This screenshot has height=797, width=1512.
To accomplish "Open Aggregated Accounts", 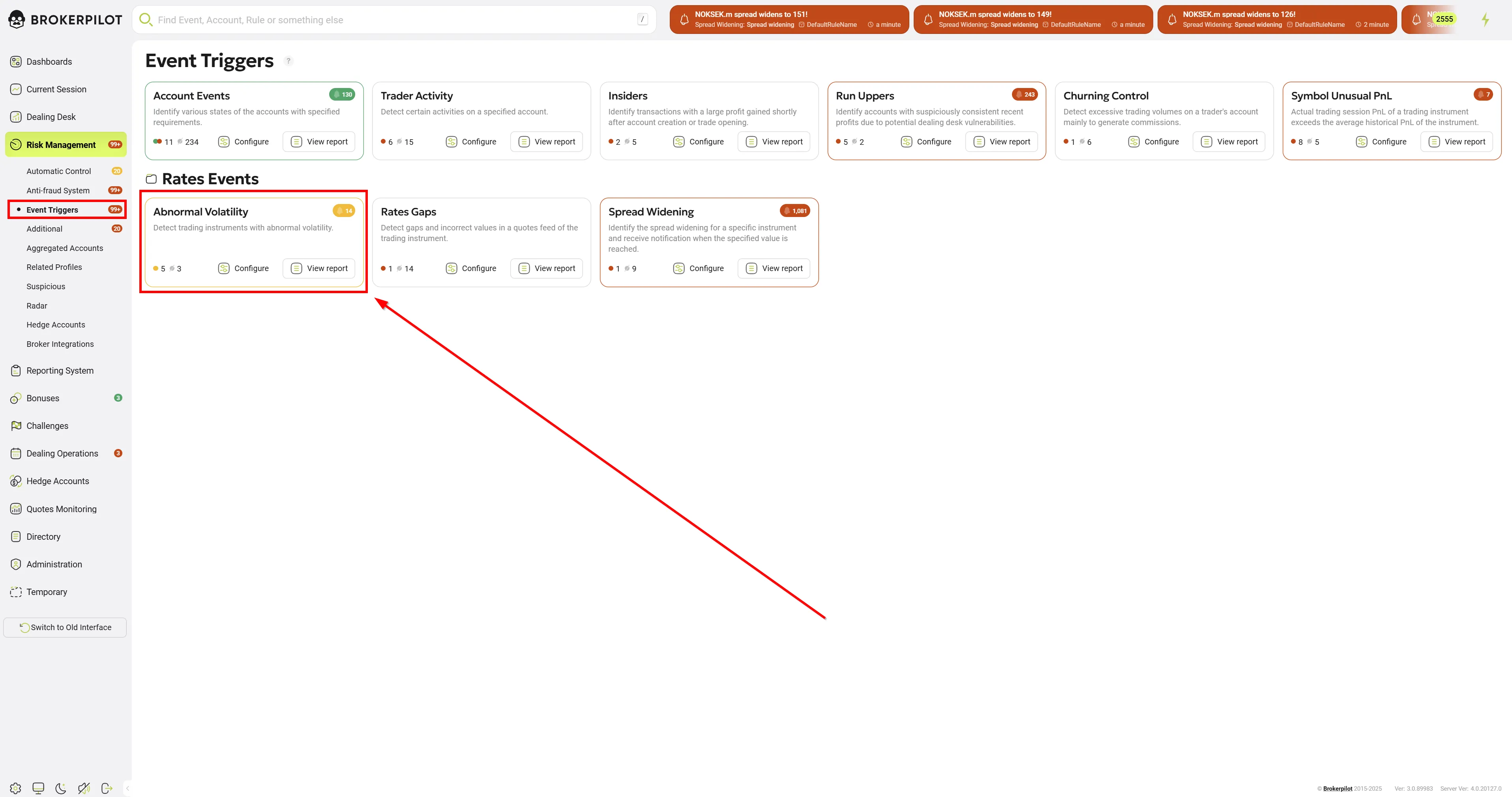I will (x=65, y=248).
